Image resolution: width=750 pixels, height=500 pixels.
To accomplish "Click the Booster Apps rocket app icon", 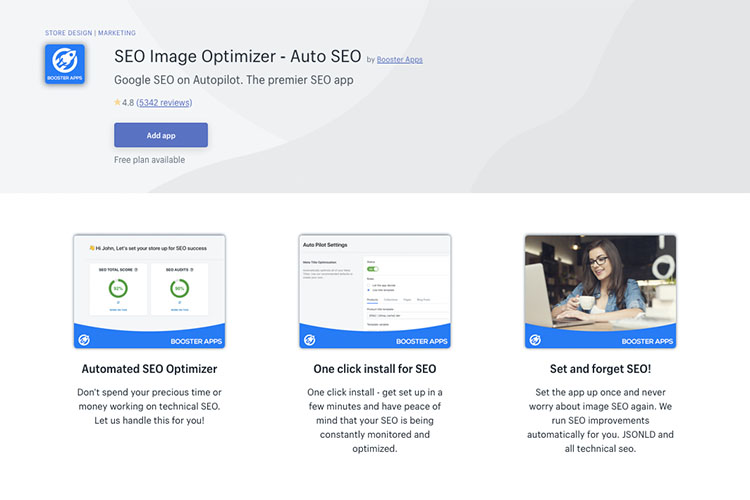I will pyautogui.click(x=65, y=64).
